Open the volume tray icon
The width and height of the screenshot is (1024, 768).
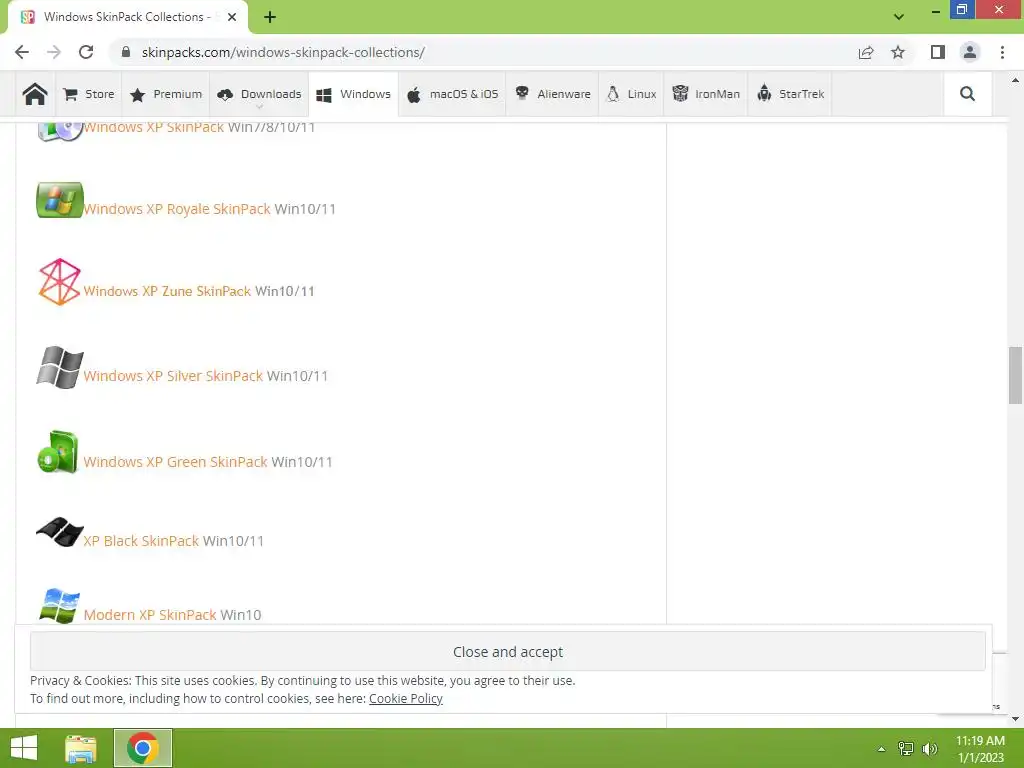click(x=929, y=749)
